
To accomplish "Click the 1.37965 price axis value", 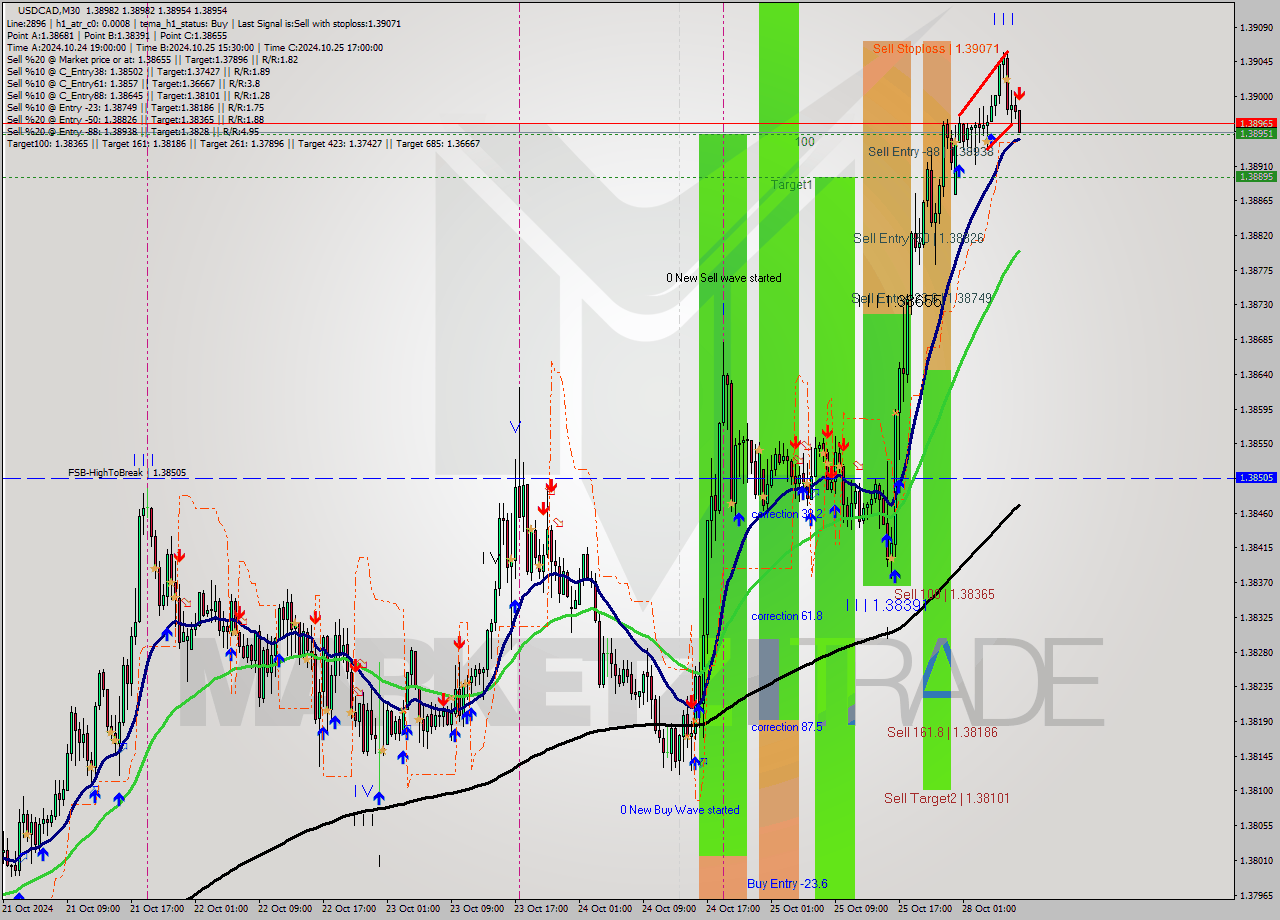I will coord(1255,896).
